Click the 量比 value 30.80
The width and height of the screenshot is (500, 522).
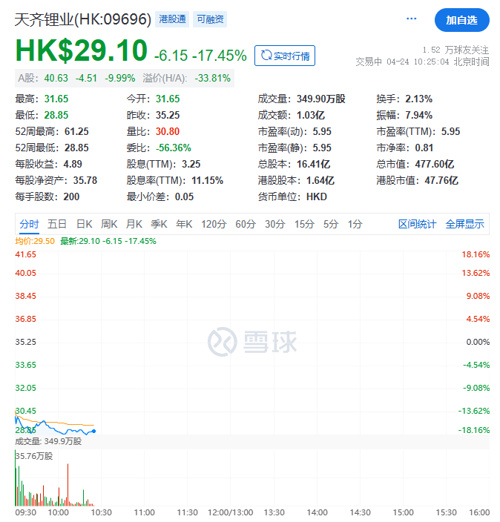click(168, 132)
